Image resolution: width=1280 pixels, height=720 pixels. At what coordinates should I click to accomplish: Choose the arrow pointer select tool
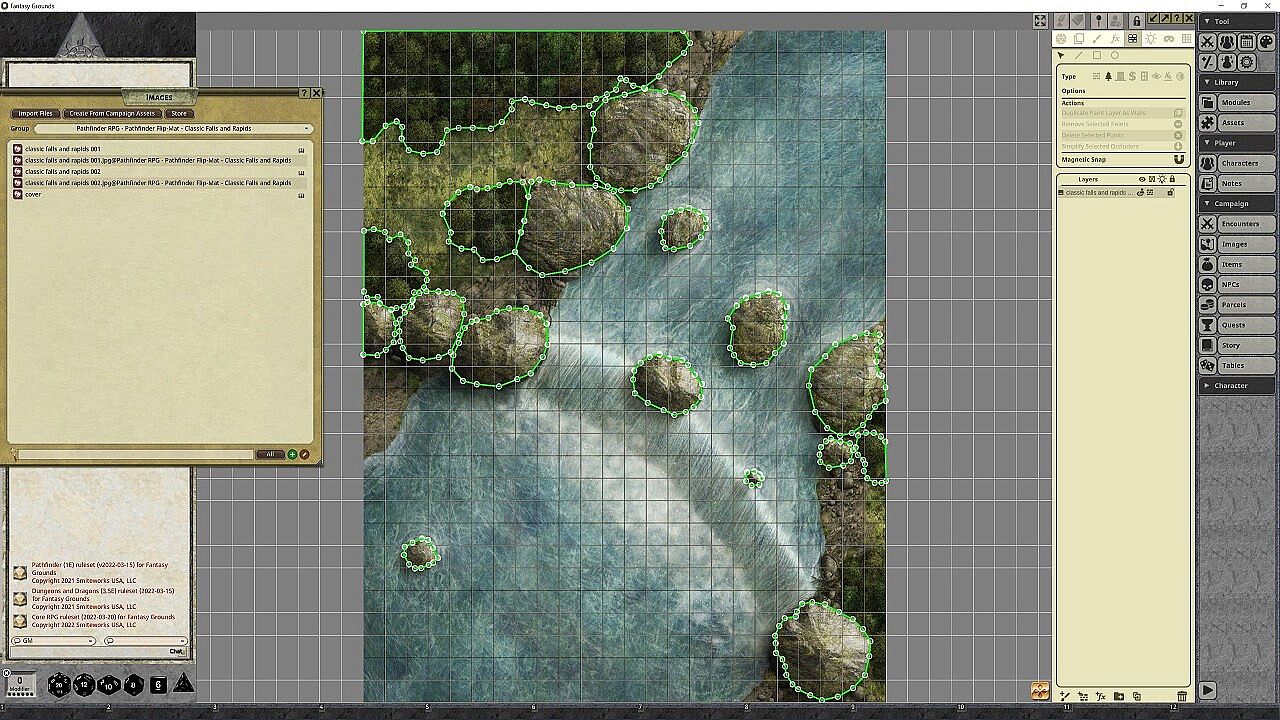coord(1061,55)
